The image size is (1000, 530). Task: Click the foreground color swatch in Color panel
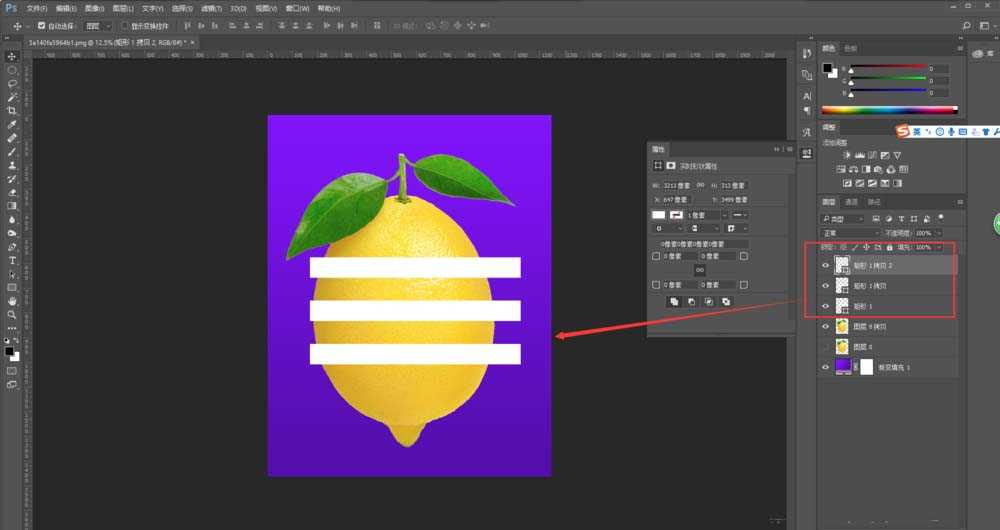[828, 67]
